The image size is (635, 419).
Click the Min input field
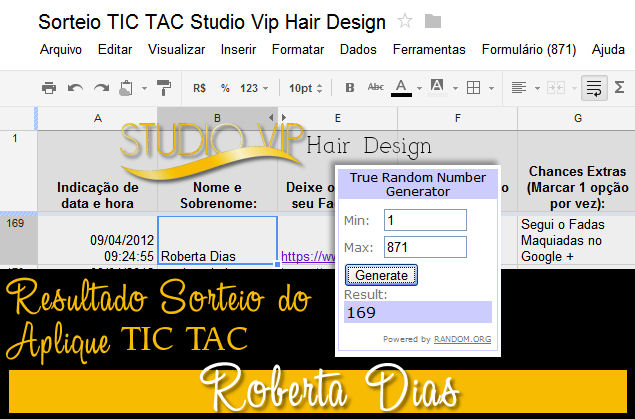tap(425, 220)
